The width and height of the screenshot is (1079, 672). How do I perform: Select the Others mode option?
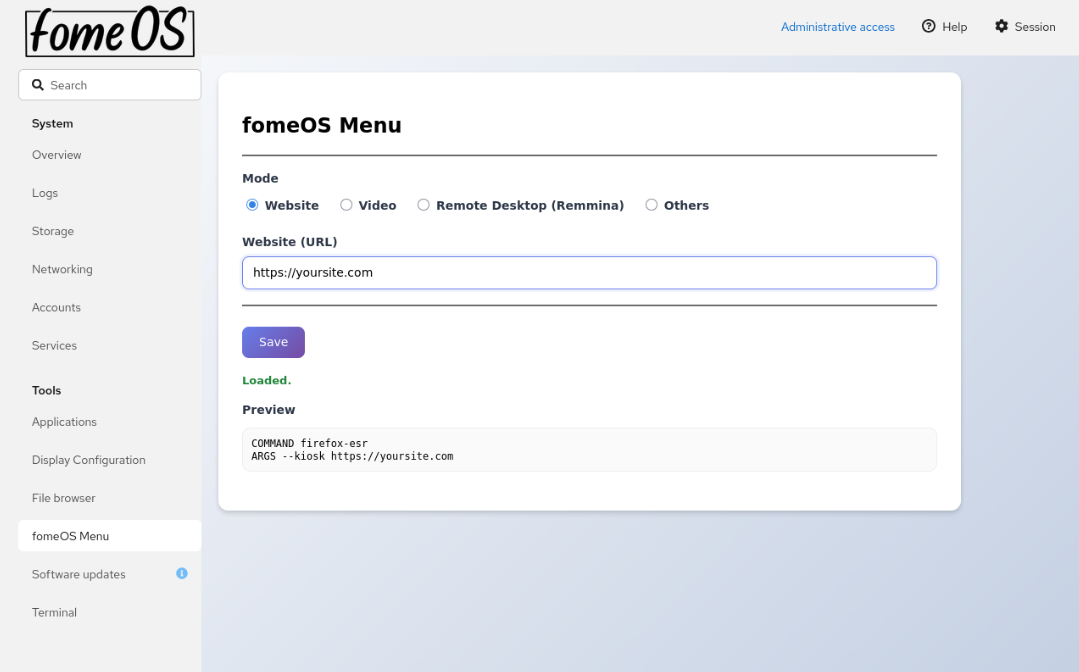point(651,204)
